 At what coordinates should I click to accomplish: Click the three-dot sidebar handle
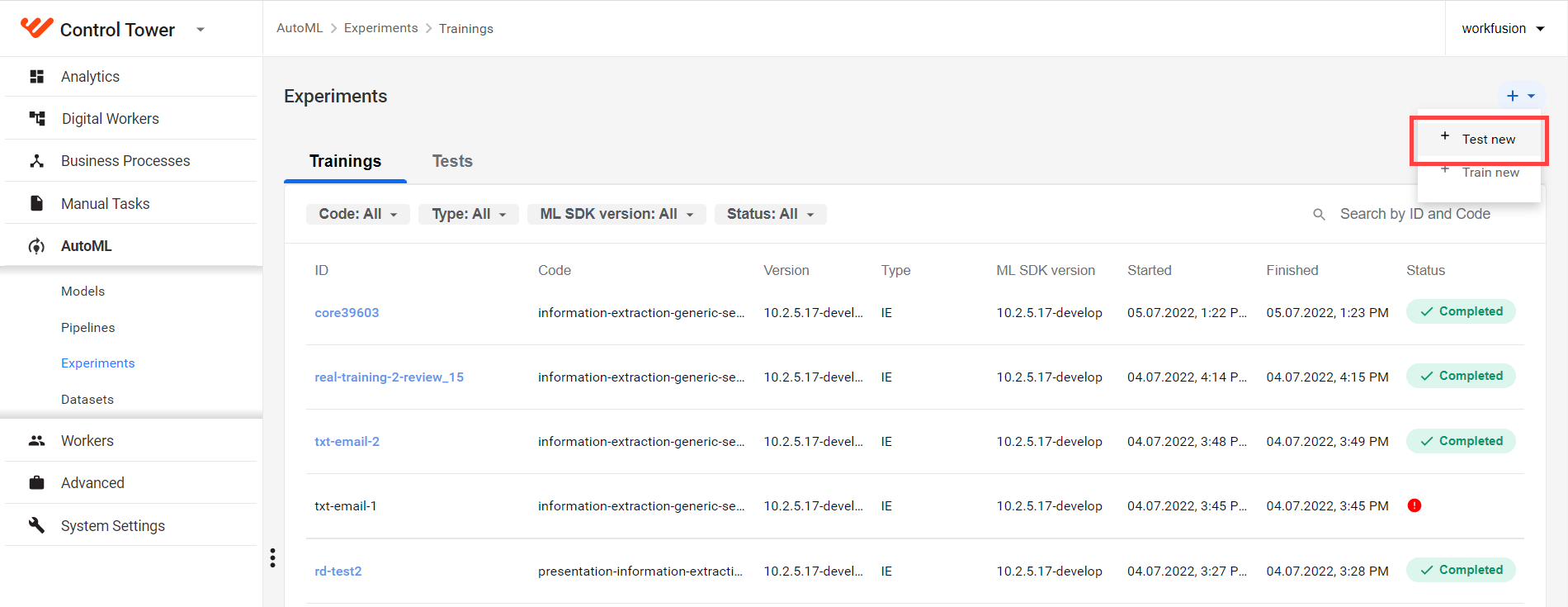272,558
